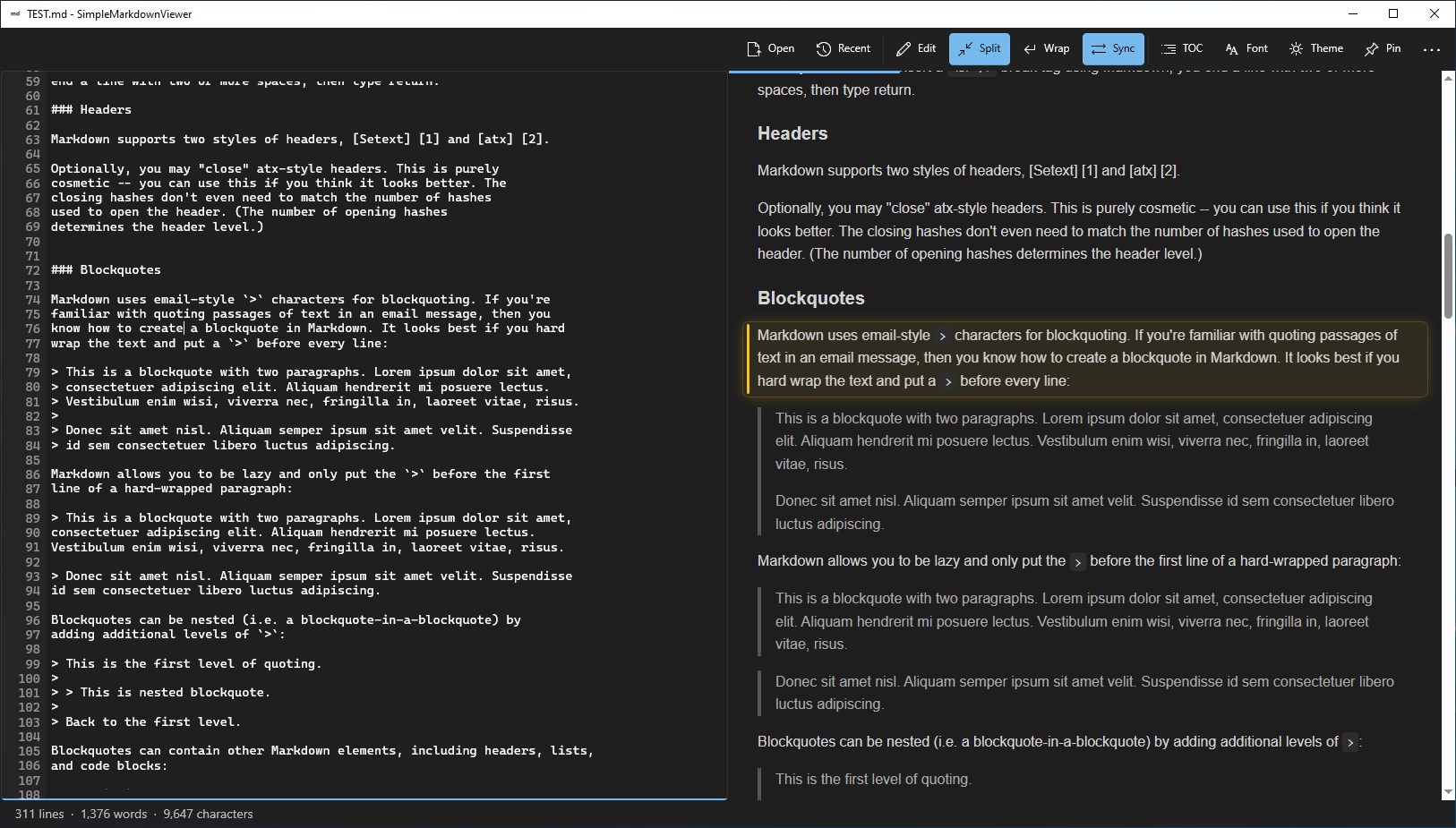This screenshot has height=828, width=1456.
Task: Change the Theme
Action: 1316,48
